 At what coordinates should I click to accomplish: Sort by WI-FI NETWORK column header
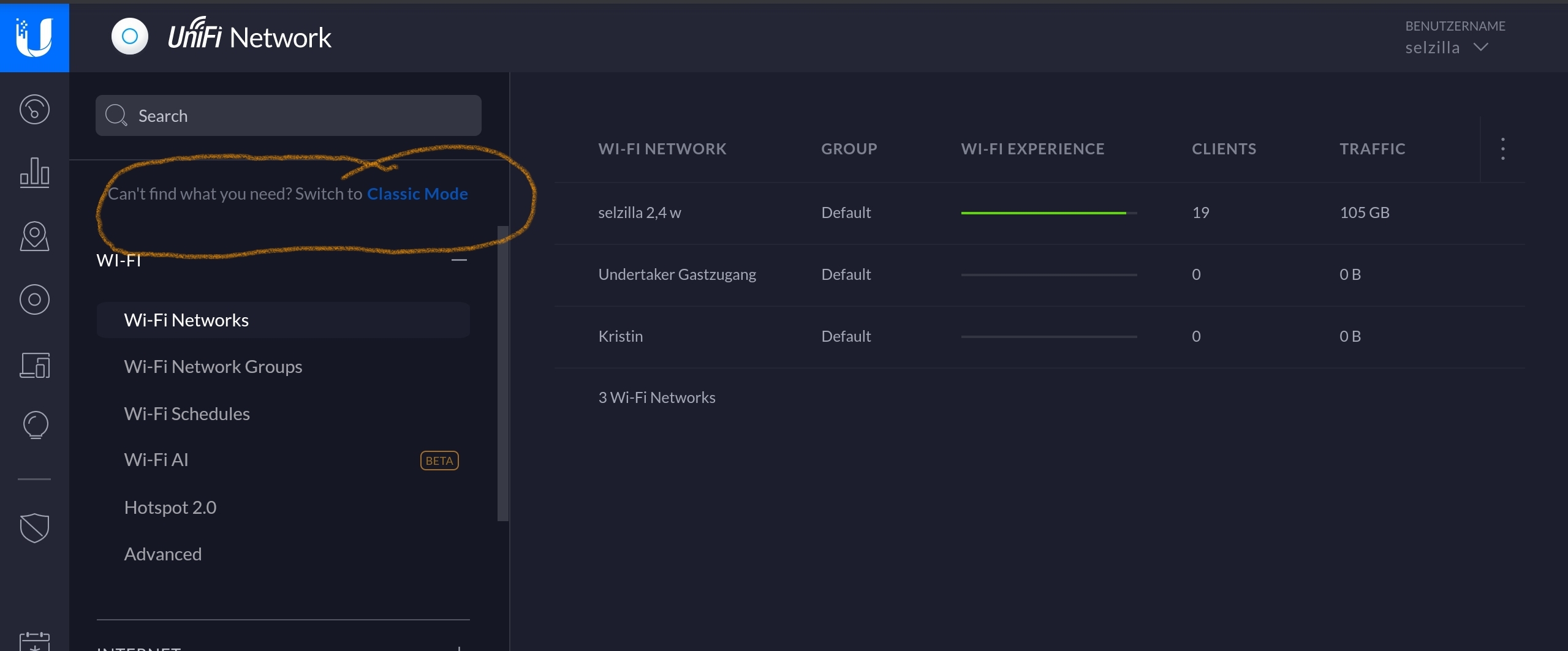(x=662, y=149)
